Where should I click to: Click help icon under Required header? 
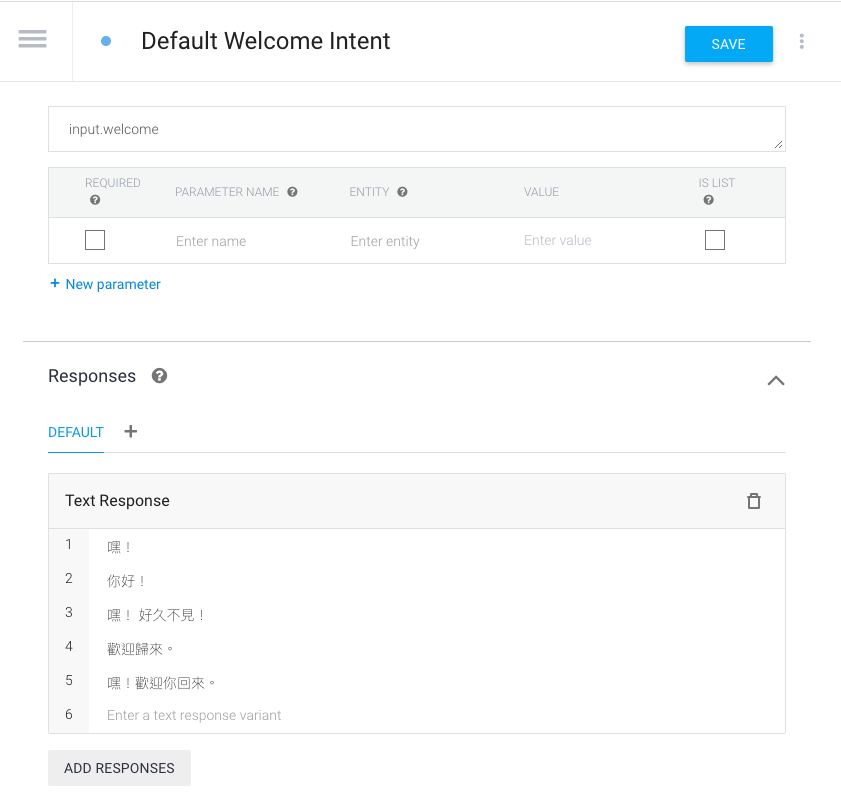95,200
